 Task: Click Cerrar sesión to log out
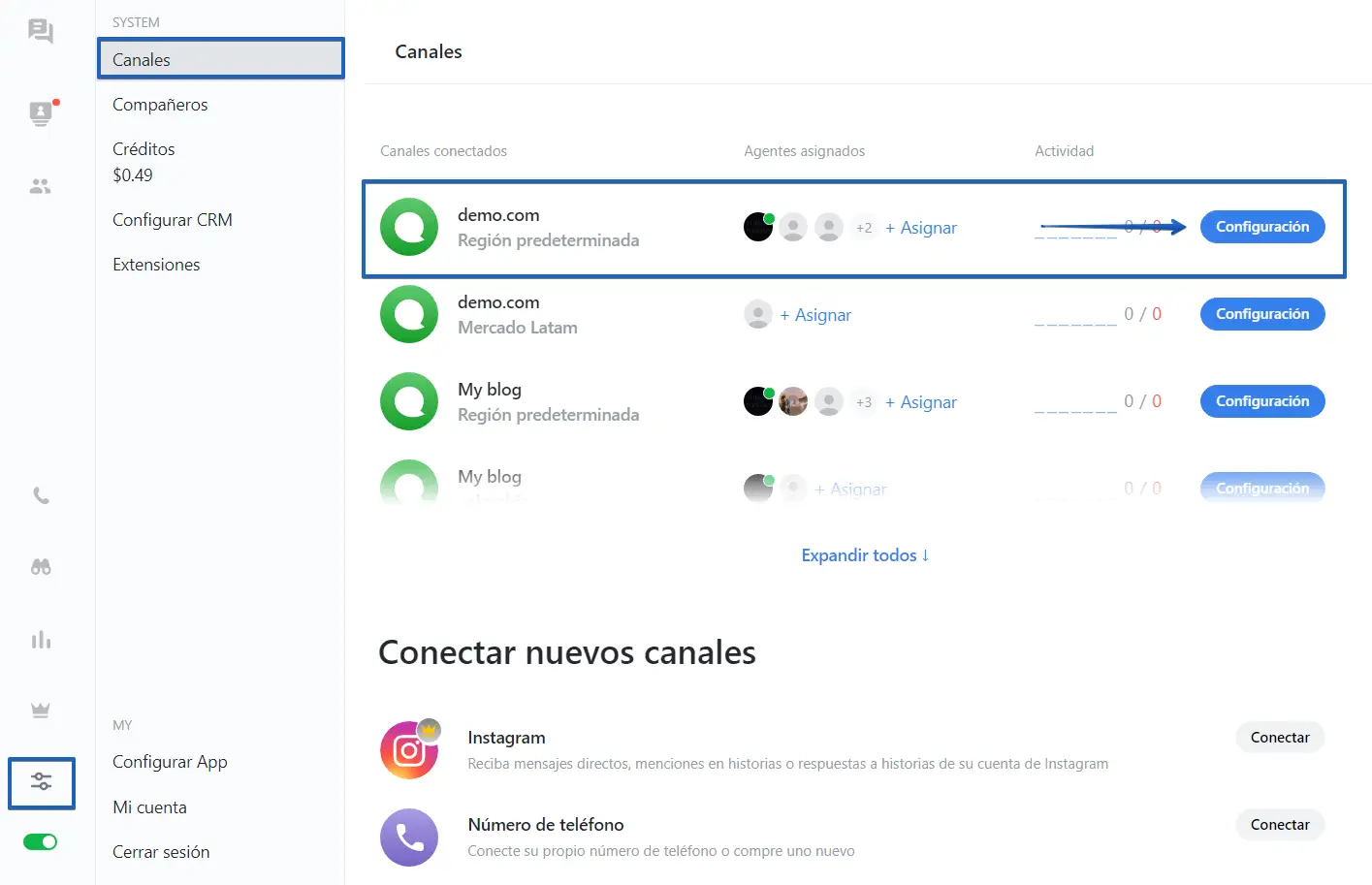point(161,852)
